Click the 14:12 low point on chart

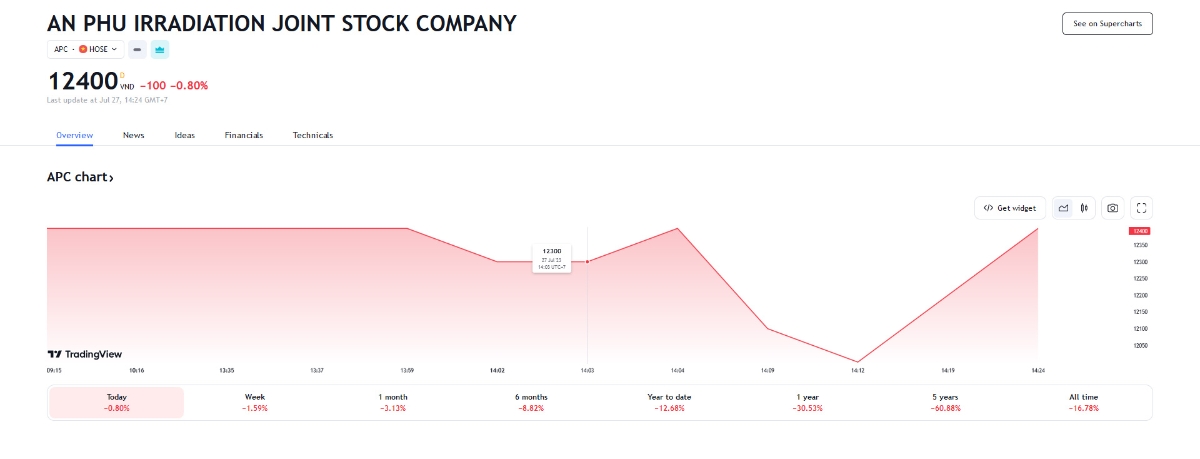point(857,362)
